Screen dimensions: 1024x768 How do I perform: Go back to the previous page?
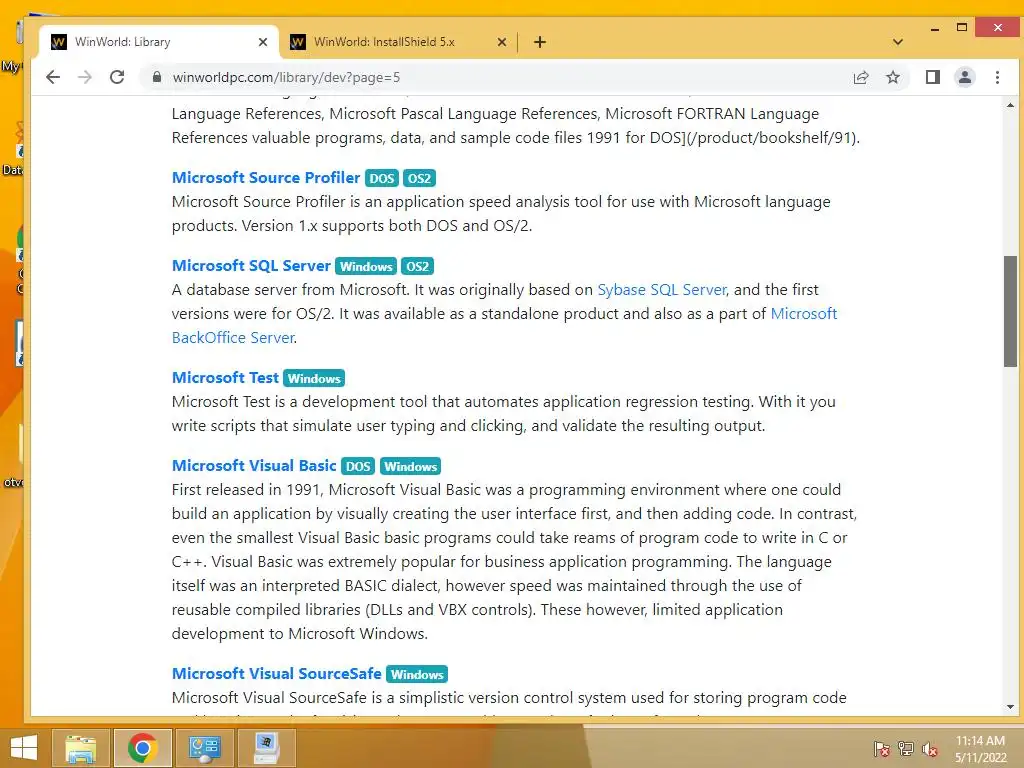(x=53, y=77)
